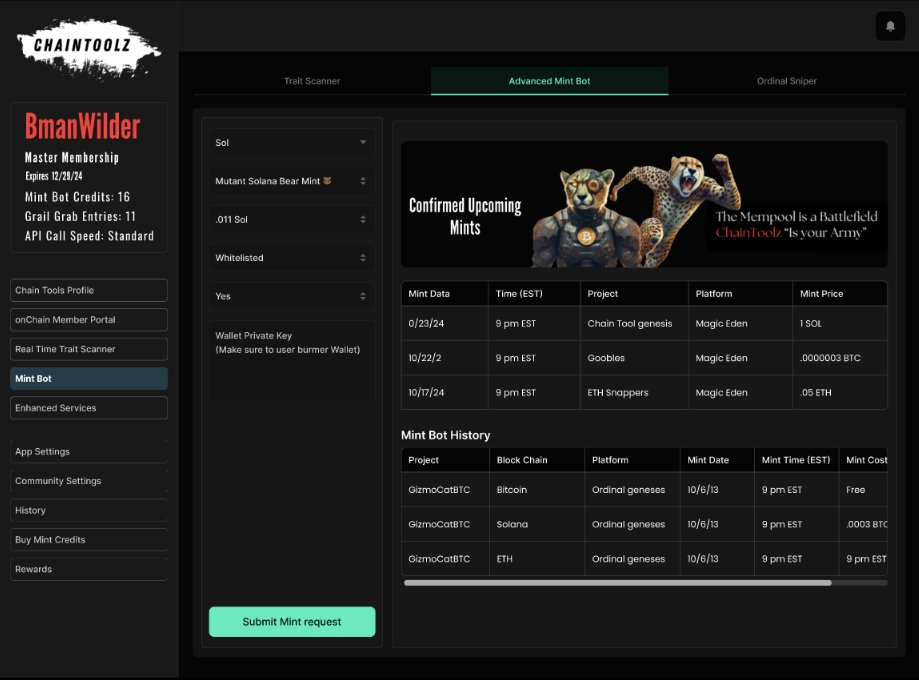Open Mutant Solana Bear Mint selector

291,181
